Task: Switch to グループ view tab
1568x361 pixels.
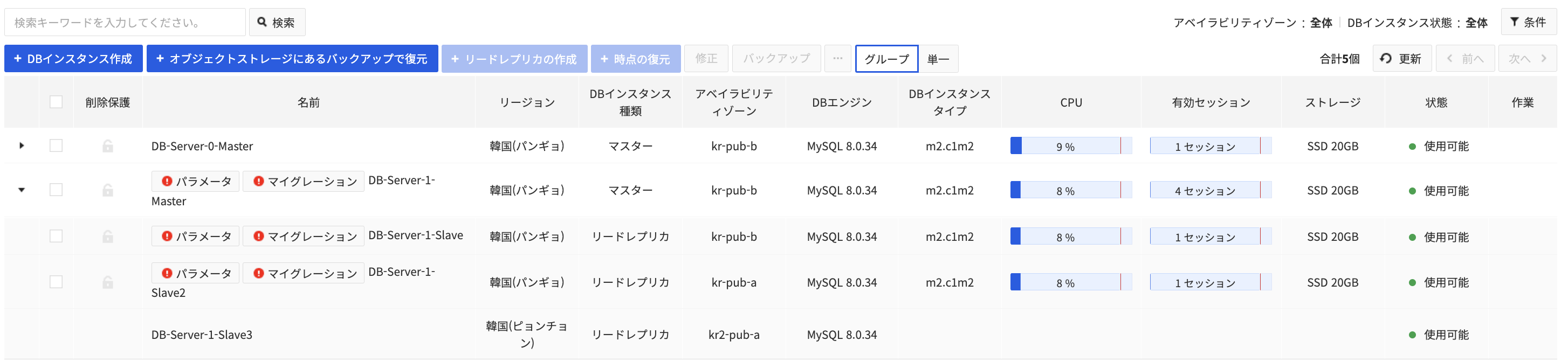Action: (x=887, y=59)
